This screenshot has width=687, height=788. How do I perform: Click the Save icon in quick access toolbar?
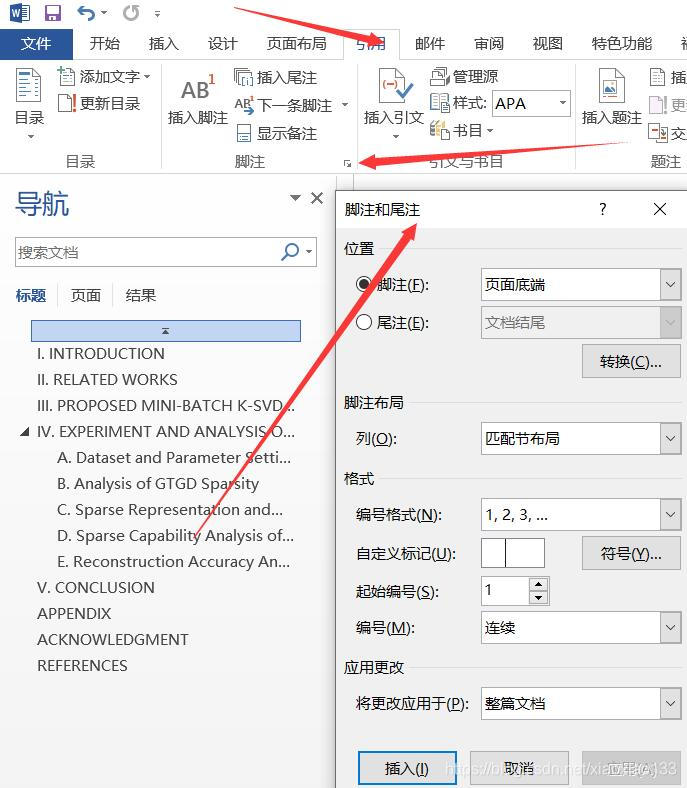(x=52, y=13)
